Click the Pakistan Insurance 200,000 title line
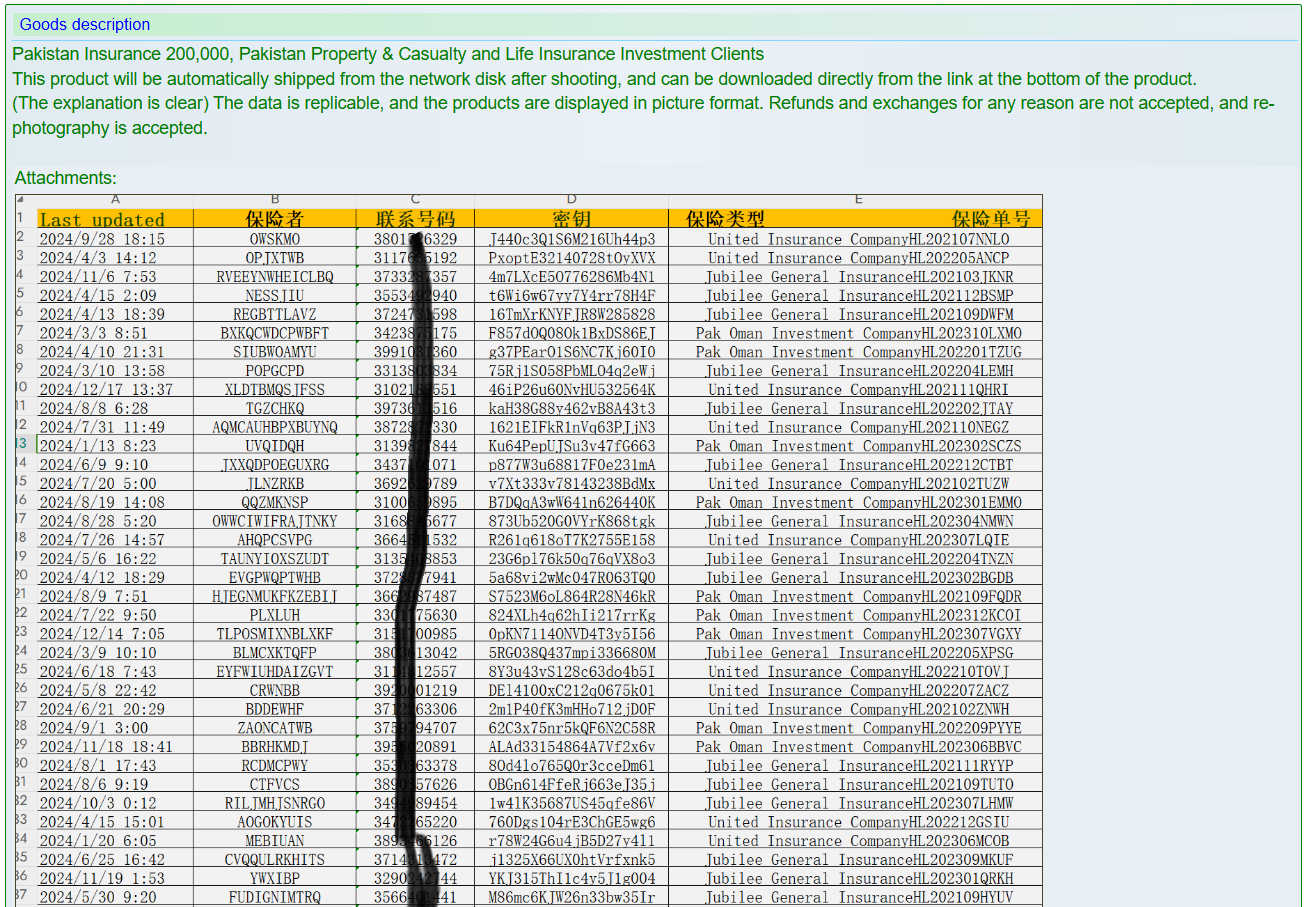The height and width of the screenshot is (907, 1309). coord(388,54)
